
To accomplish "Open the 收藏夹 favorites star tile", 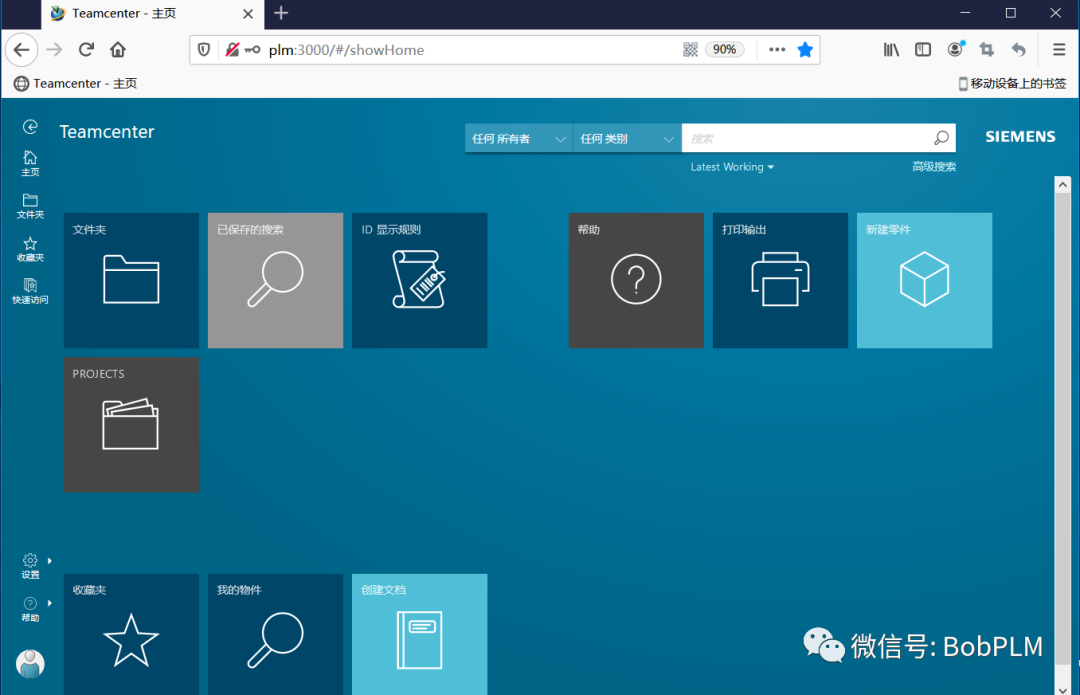I will click(x=131, y=634).
